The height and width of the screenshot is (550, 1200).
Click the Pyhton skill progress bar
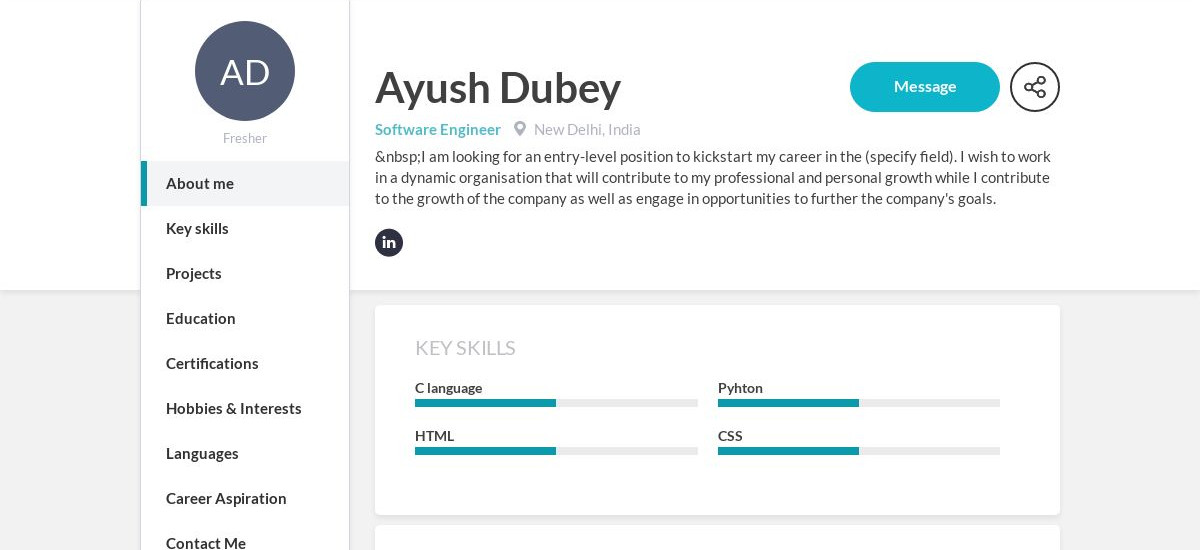click(859, 403)
